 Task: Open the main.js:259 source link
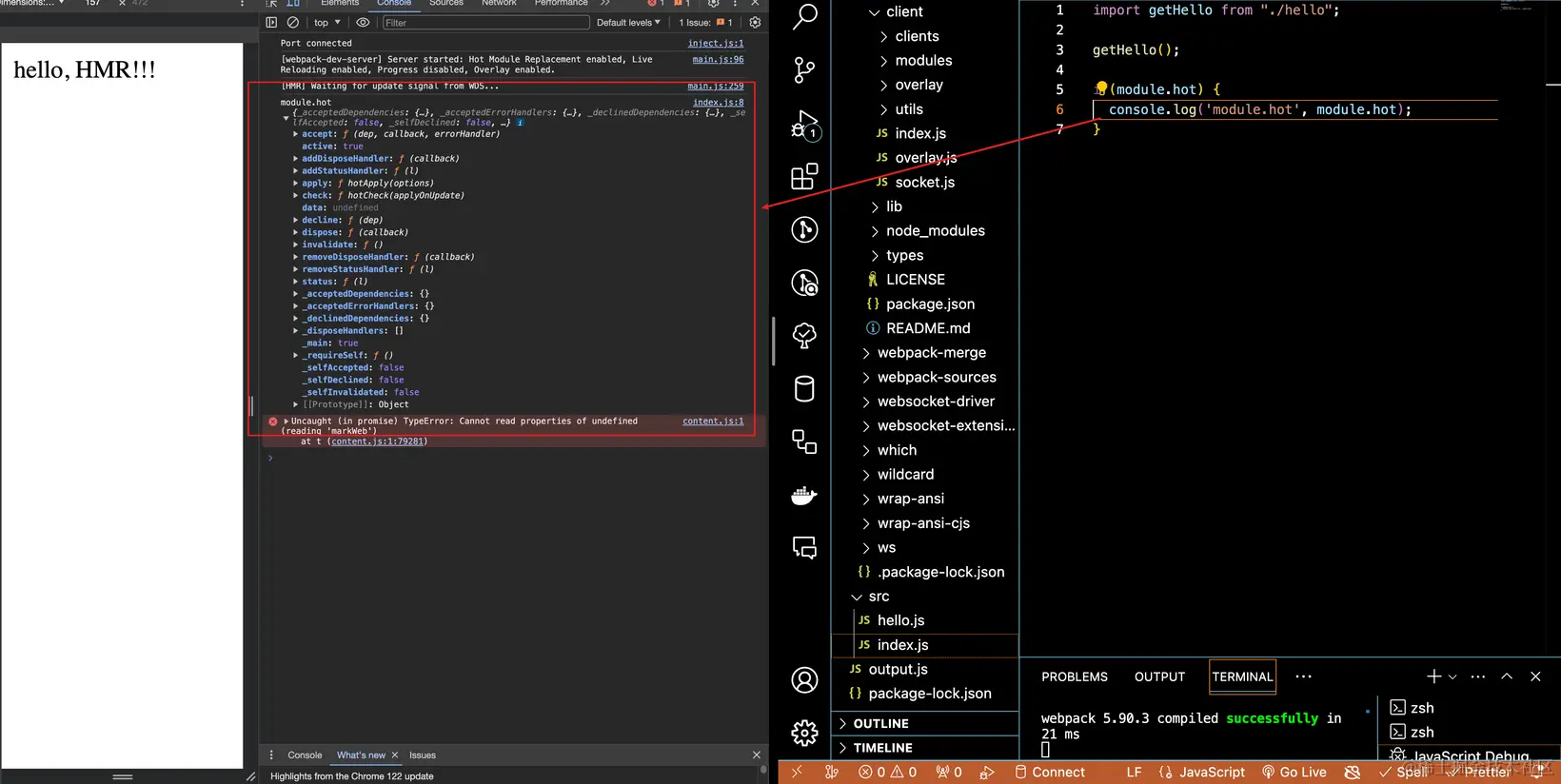coord(716,86)
